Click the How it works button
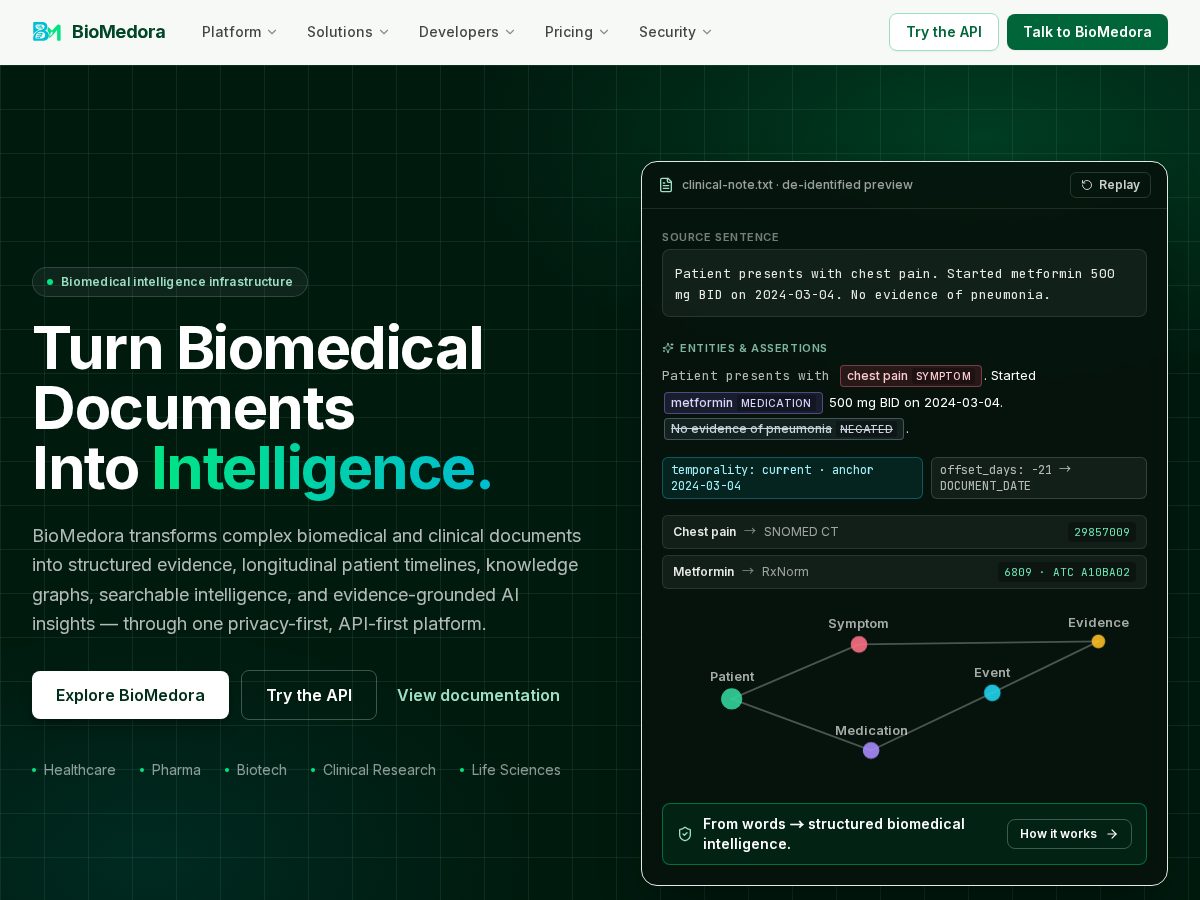The image size is (1200, 900). coord(1069,834)
